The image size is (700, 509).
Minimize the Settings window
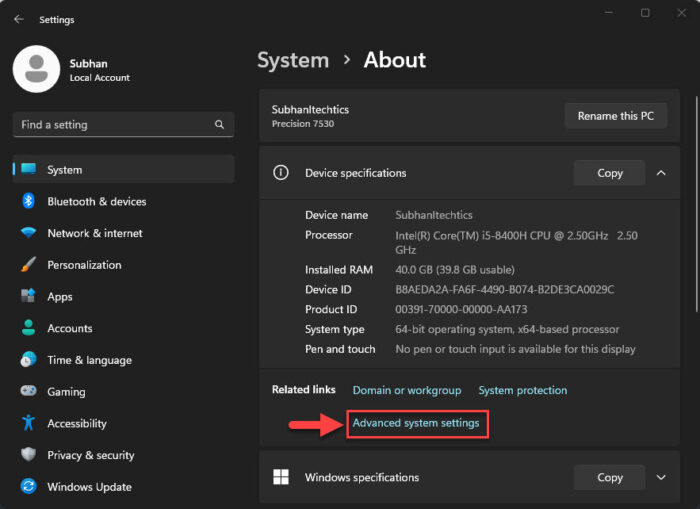(608, 13)
